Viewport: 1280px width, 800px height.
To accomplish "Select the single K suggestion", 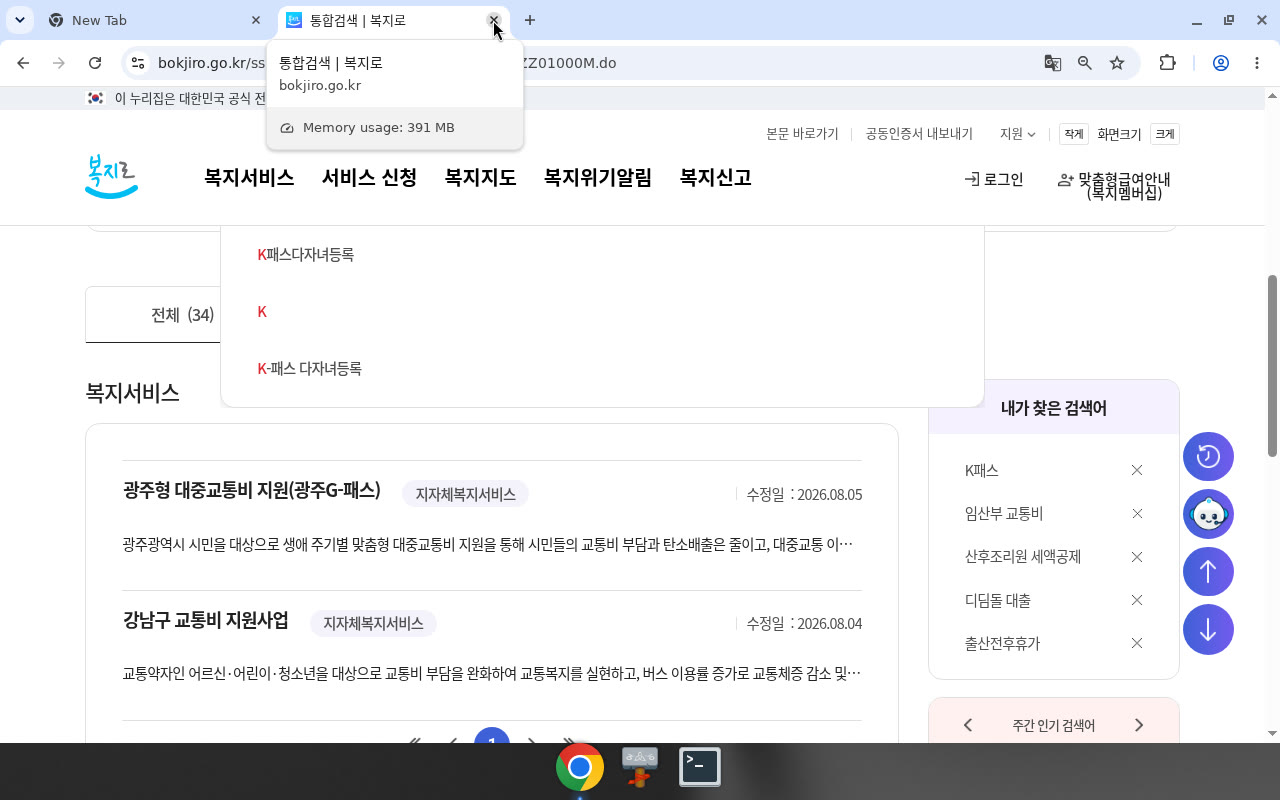I will click(x=262, y=312).
